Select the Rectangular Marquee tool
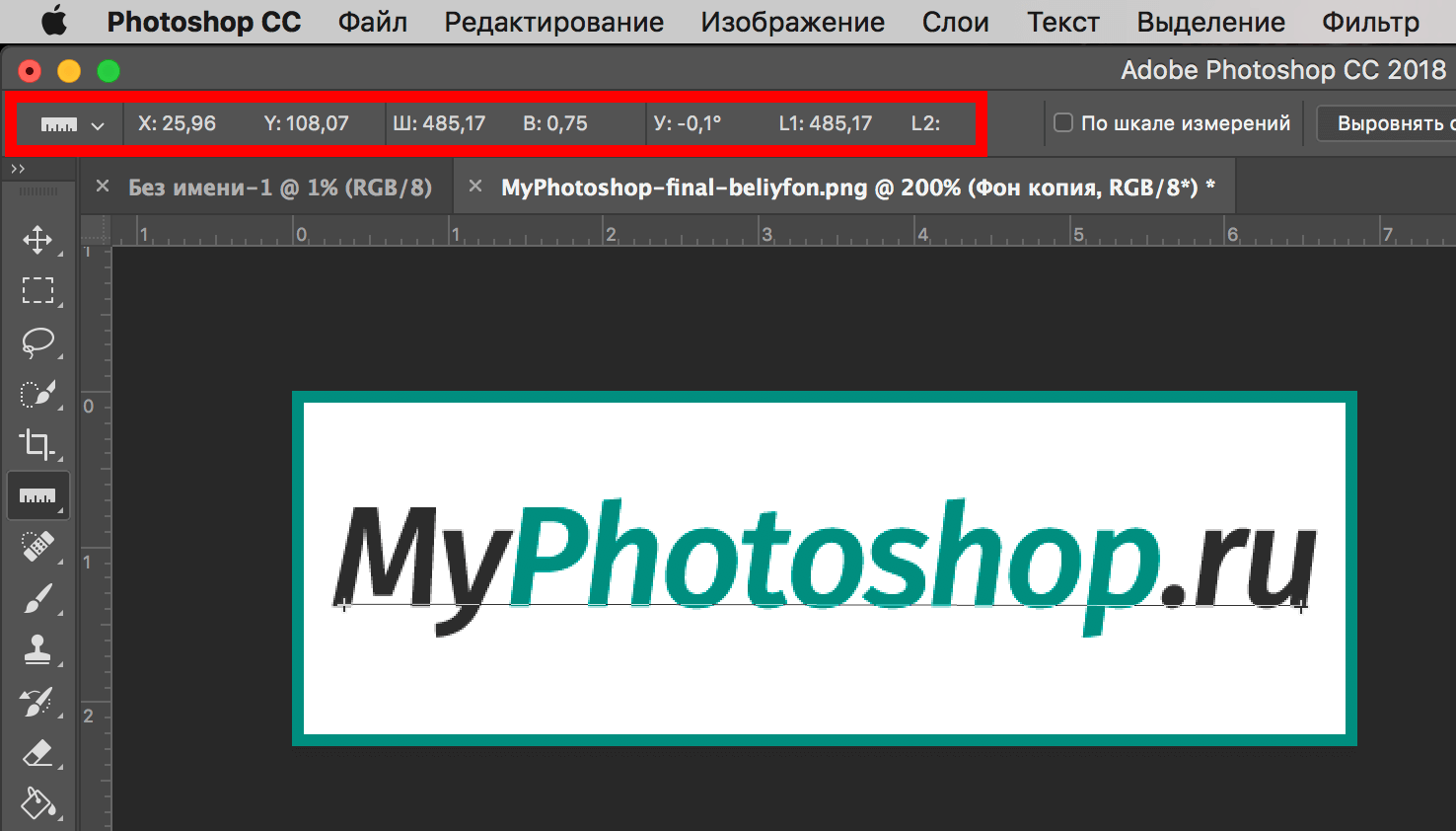The height and width of the screenshot is (831, 1456). (37, 290)
